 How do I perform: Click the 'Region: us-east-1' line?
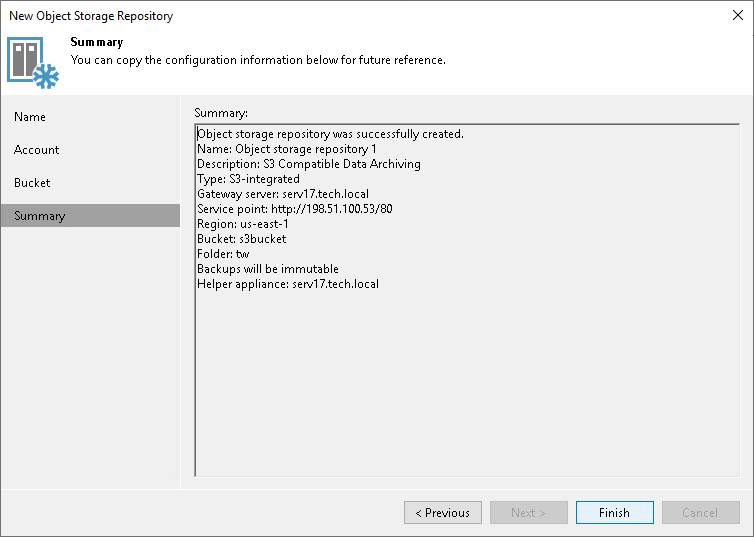coord(243,224)
